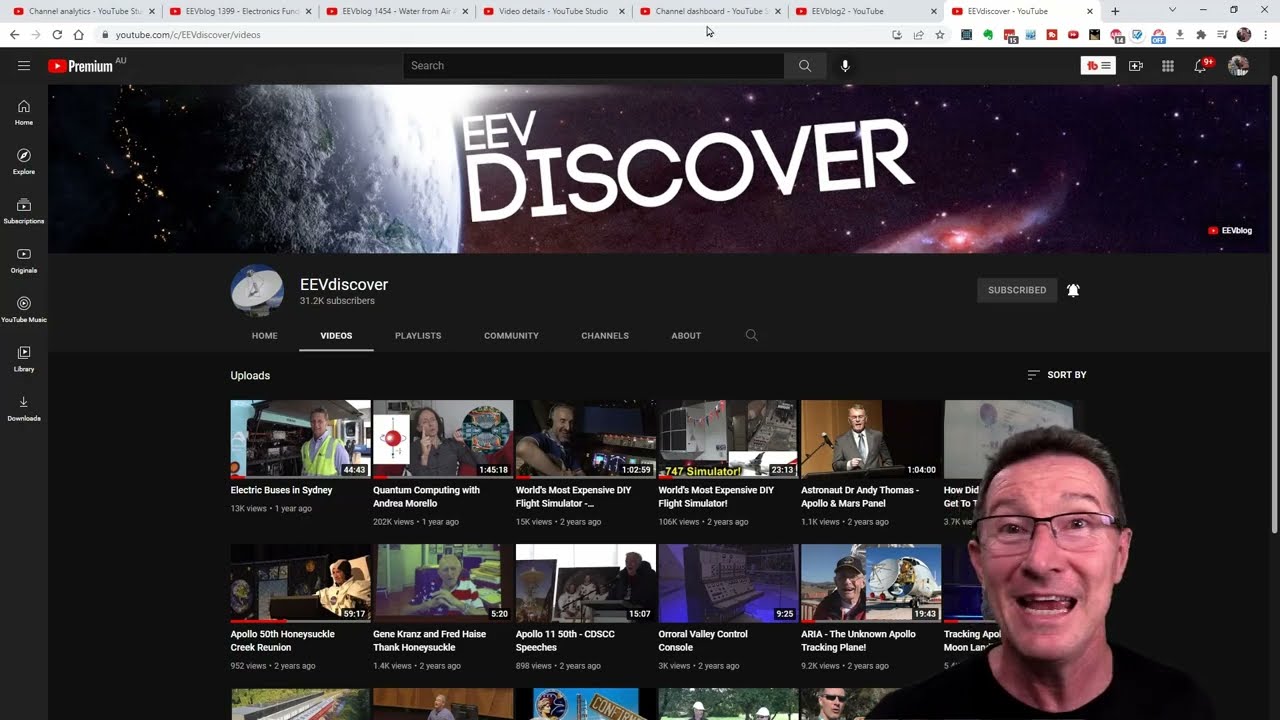The image size is (1280, 720).
Task: Open Gene Kranz and Fred Haise title
Action: pos(430,641)
